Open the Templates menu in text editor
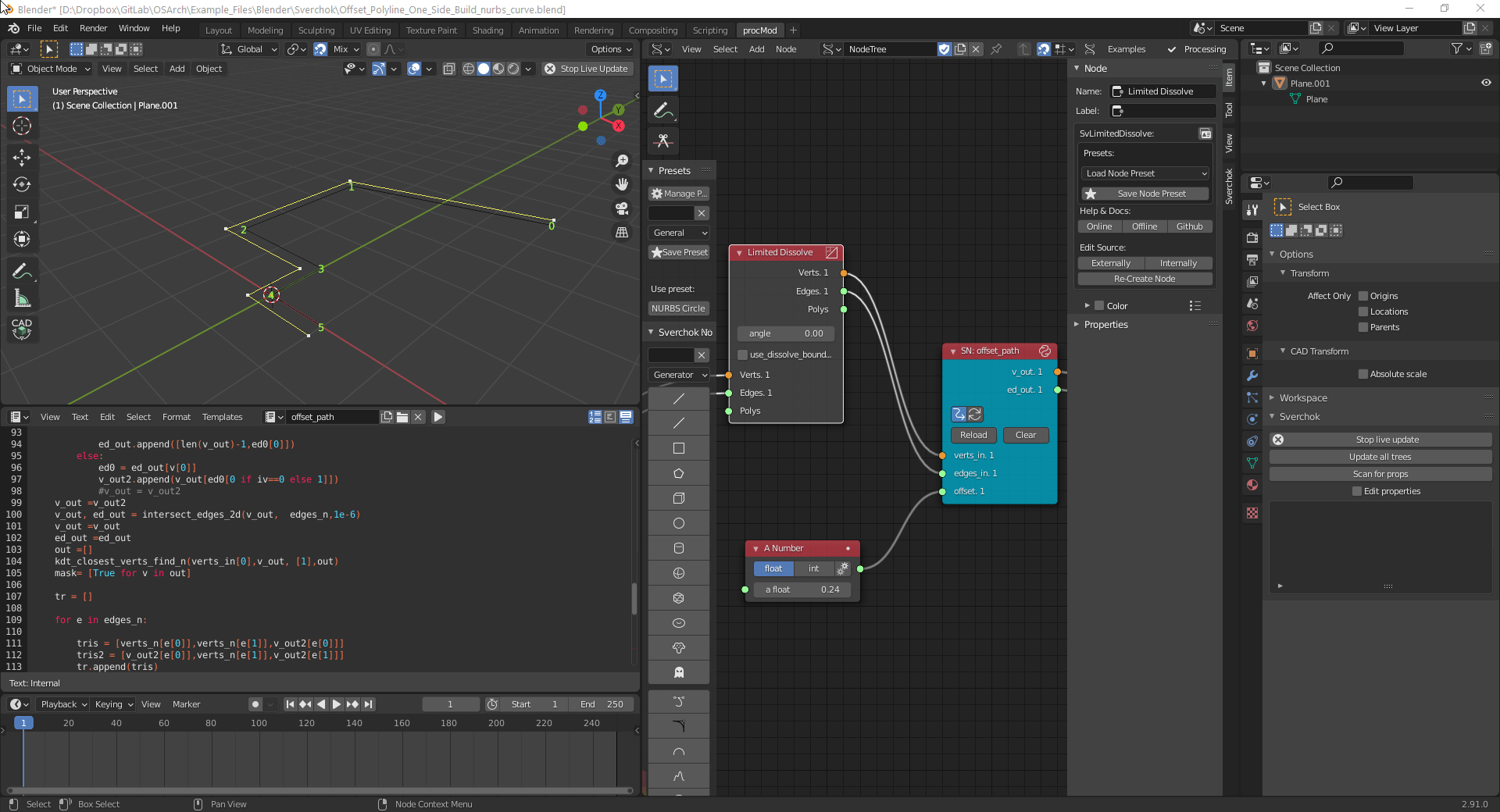The height and width of the screenshot is (812, 1500). [222, 417]
